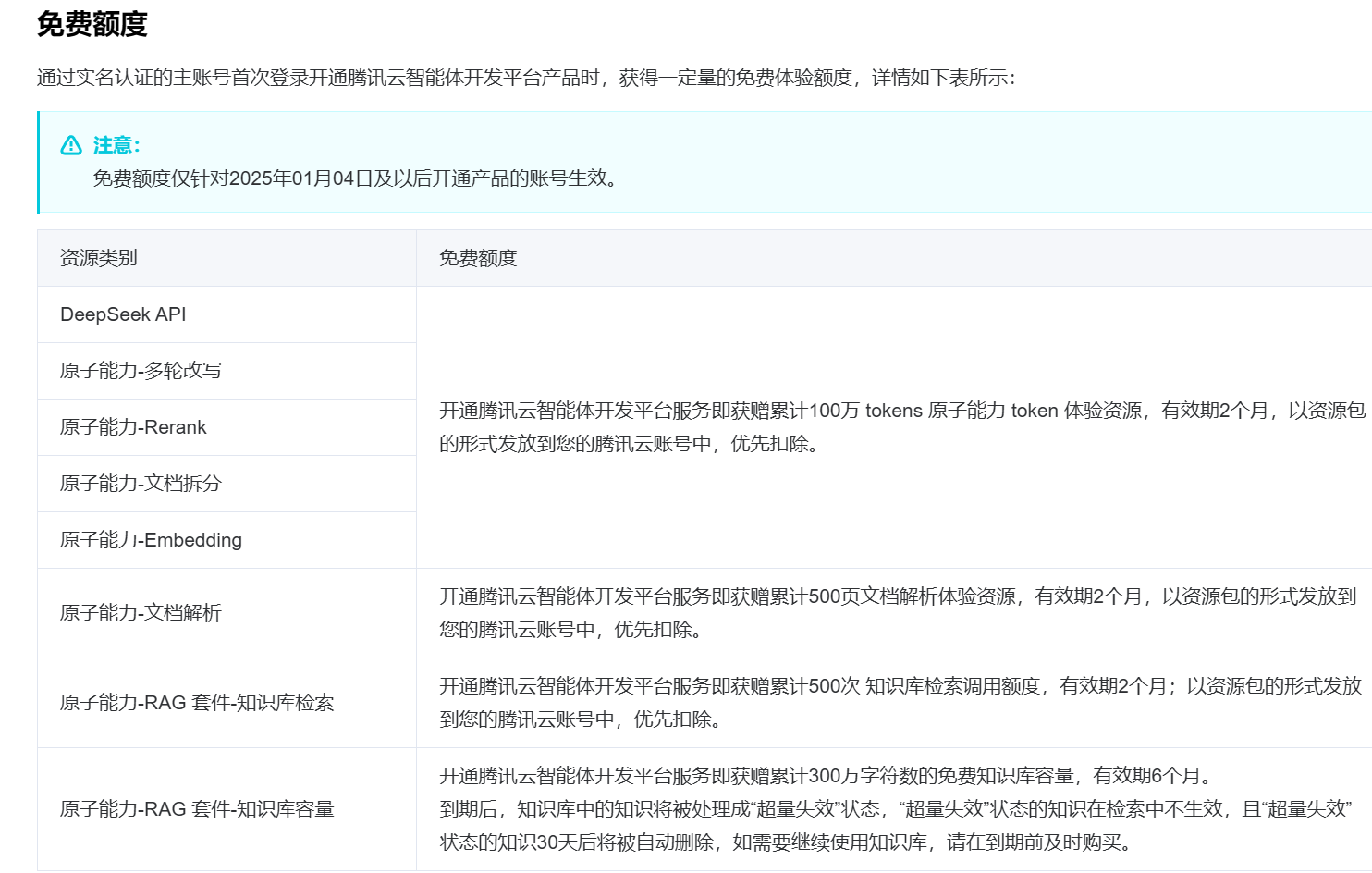Select the intro sentence starting with 通过实名认证的主账号

coord(527,78)
